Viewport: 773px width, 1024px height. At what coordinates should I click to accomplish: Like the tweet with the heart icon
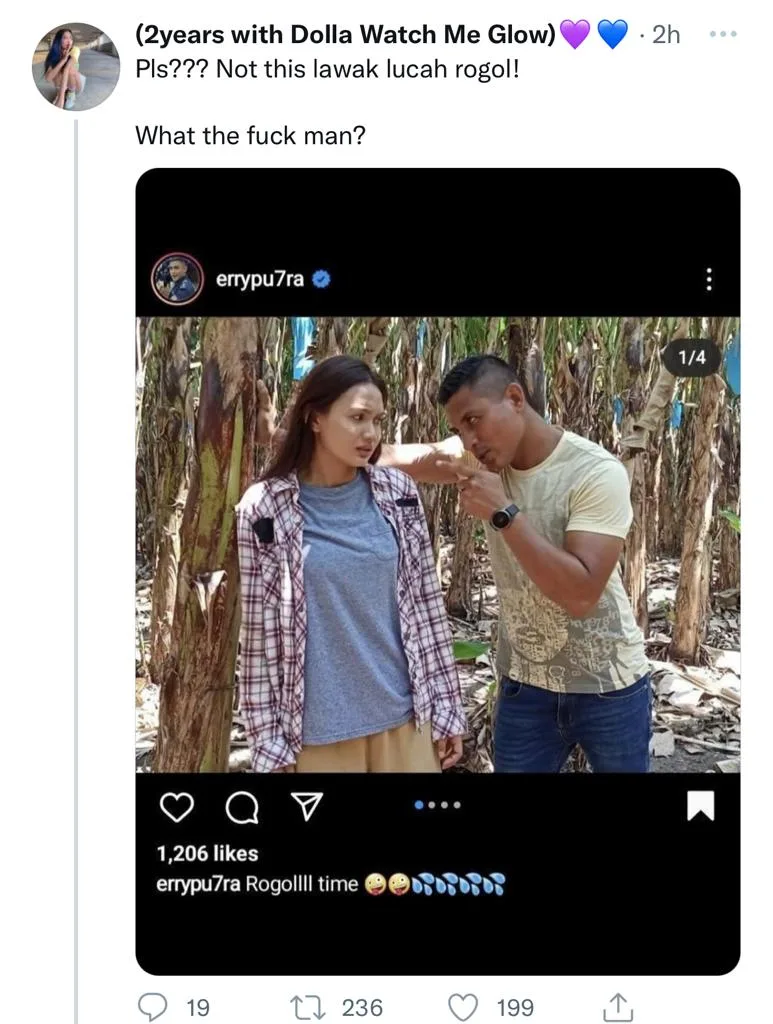[x=462, y=1006]
